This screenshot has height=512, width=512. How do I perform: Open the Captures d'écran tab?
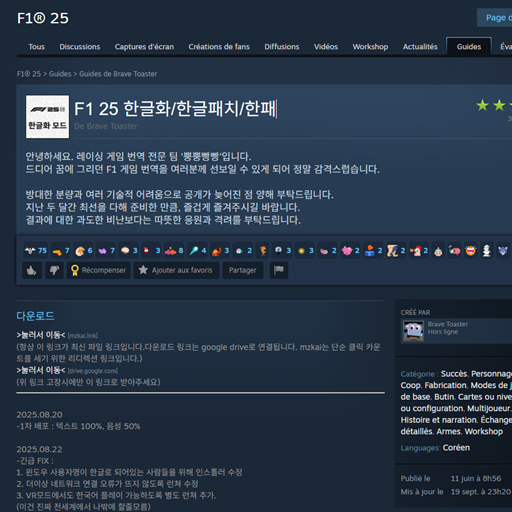click(144, 47)
